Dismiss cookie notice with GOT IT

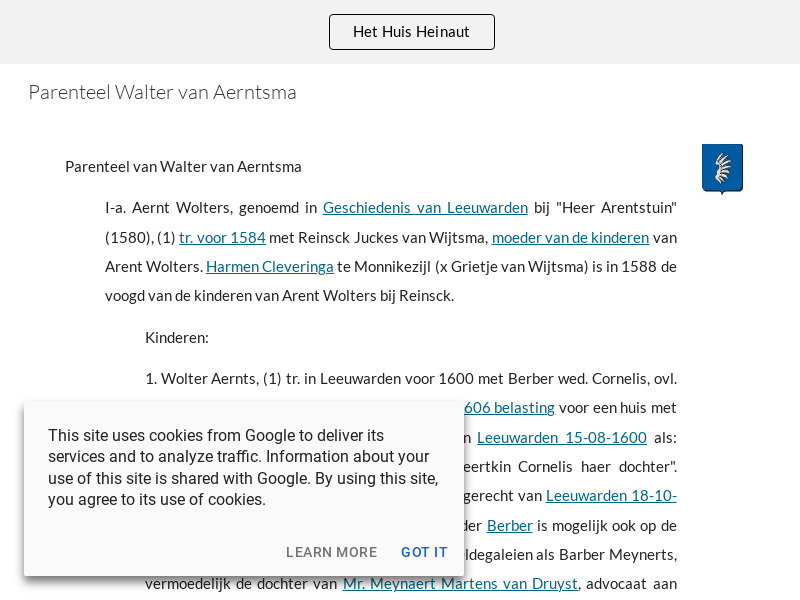tap(424, 552)
